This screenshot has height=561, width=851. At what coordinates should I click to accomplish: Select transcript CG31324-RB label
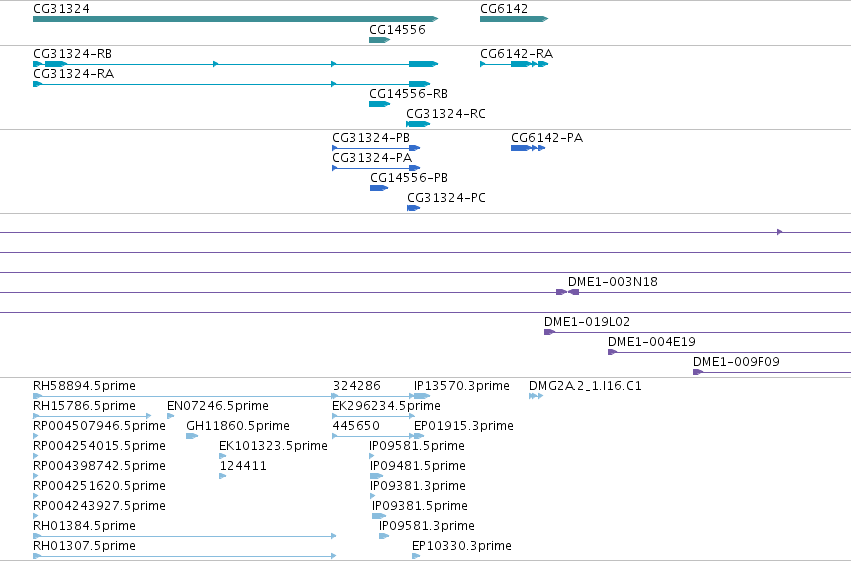[x=72, y=54]
